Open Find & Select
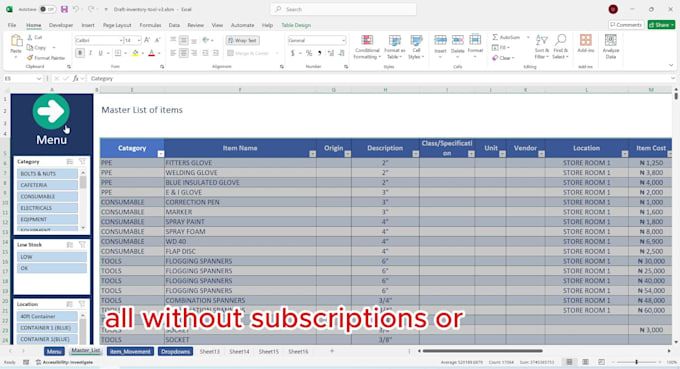 click(x=560, y=47)
